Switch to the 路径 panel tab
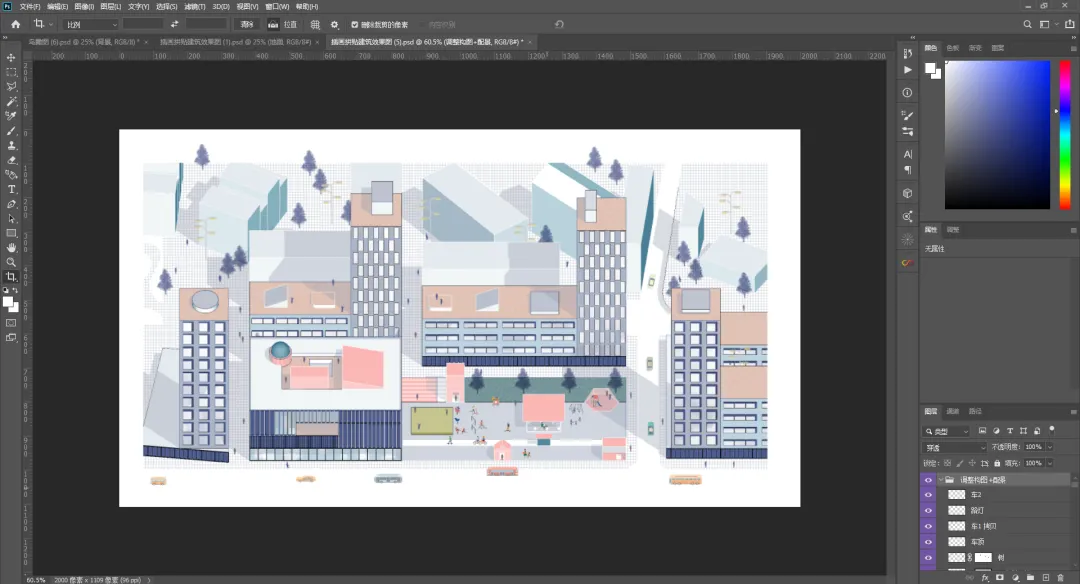 click(975, 411)
